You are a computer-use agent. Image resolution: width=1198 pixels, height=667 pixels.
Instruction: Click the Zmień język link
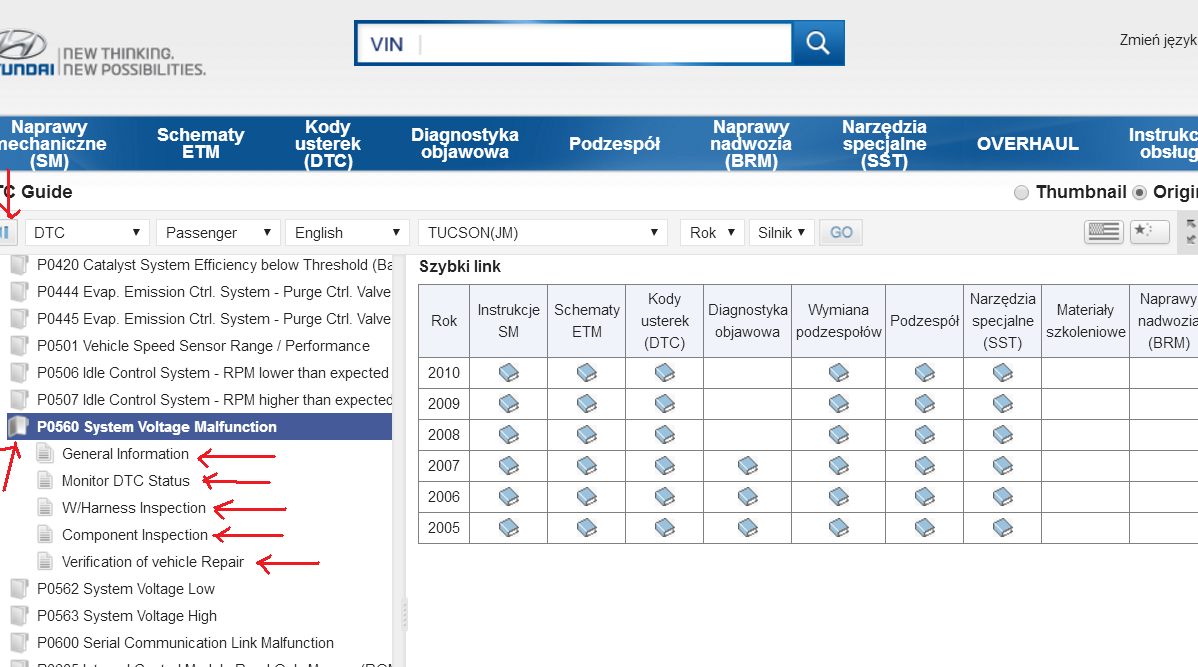click(1158, 40)
